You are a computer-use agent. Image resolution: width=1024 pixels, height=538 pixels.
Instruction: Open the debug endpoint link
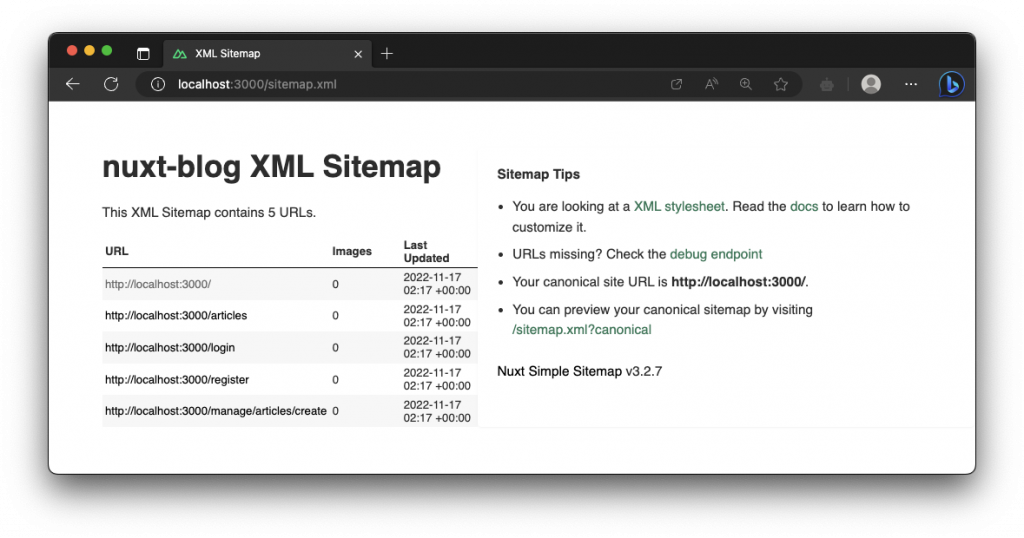pos(716,254)
